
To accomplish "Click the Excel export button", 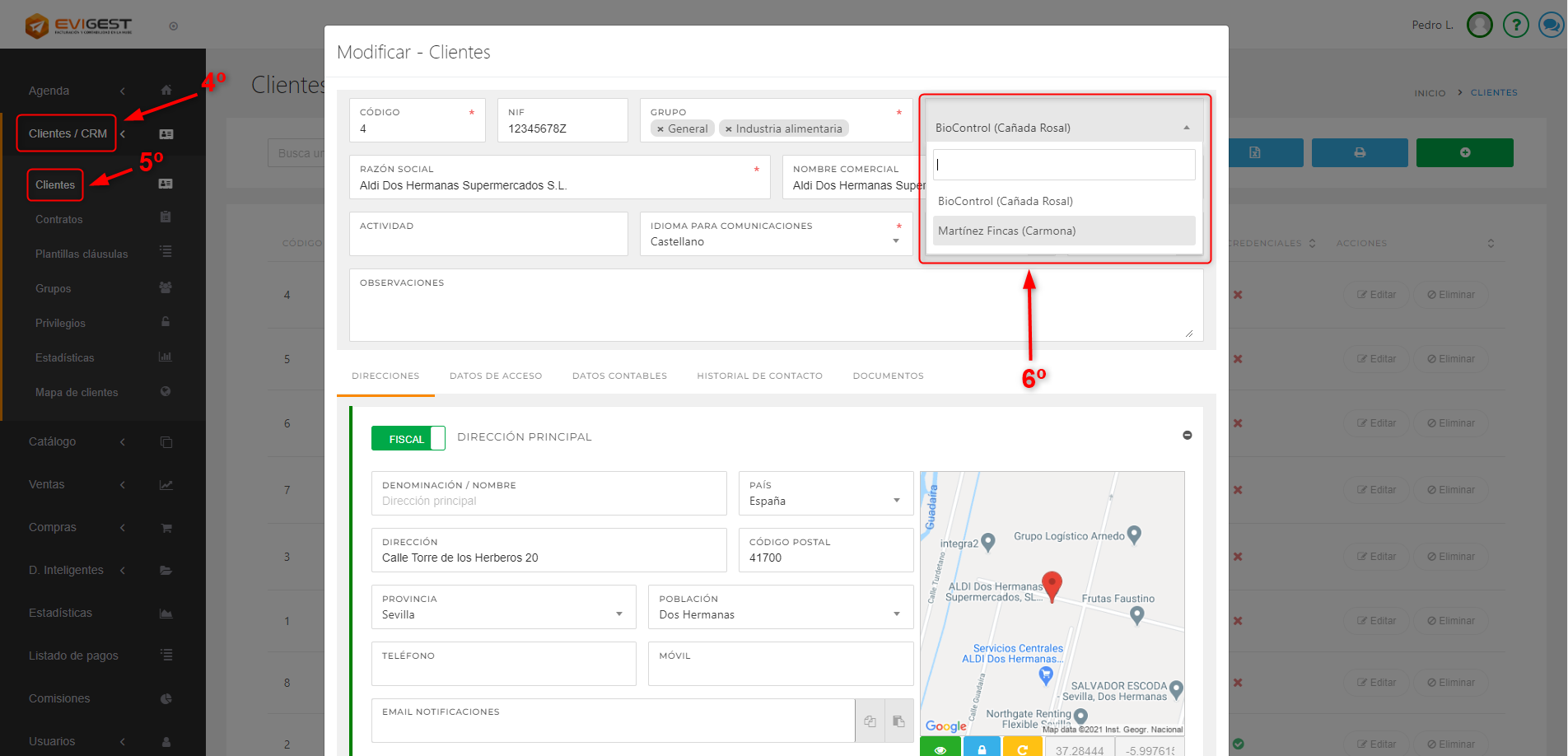I will tap(1254, 152).
